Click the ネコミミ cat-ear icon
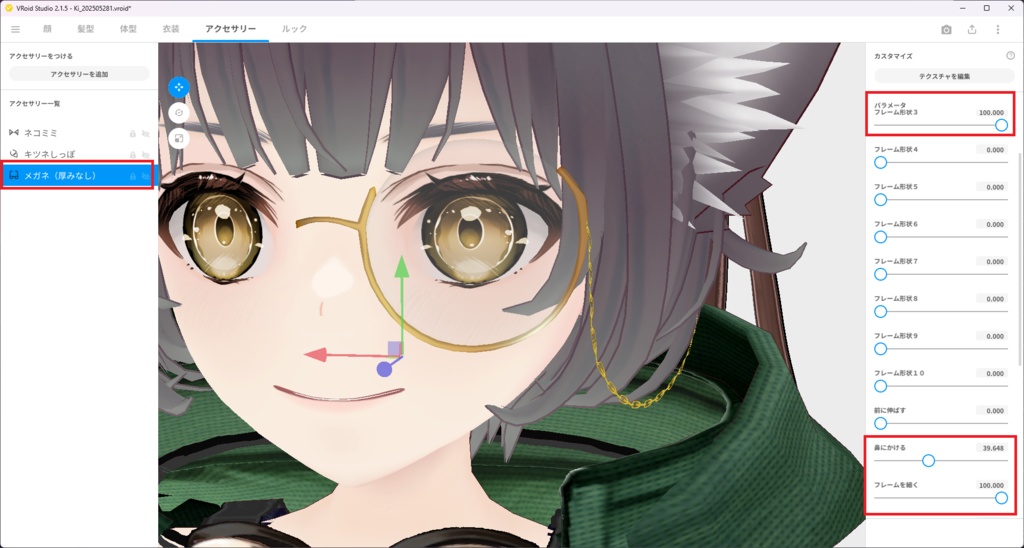Viewport: 1024px width, 548px height. (14, 133)
